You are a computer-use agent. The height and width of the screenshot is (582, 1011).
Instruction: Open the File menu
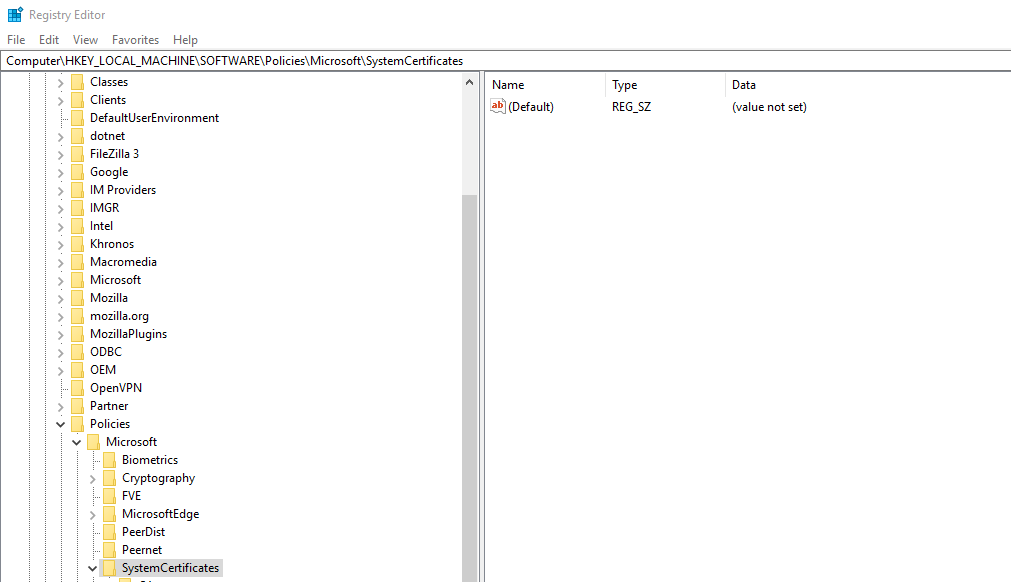point(16,40)
